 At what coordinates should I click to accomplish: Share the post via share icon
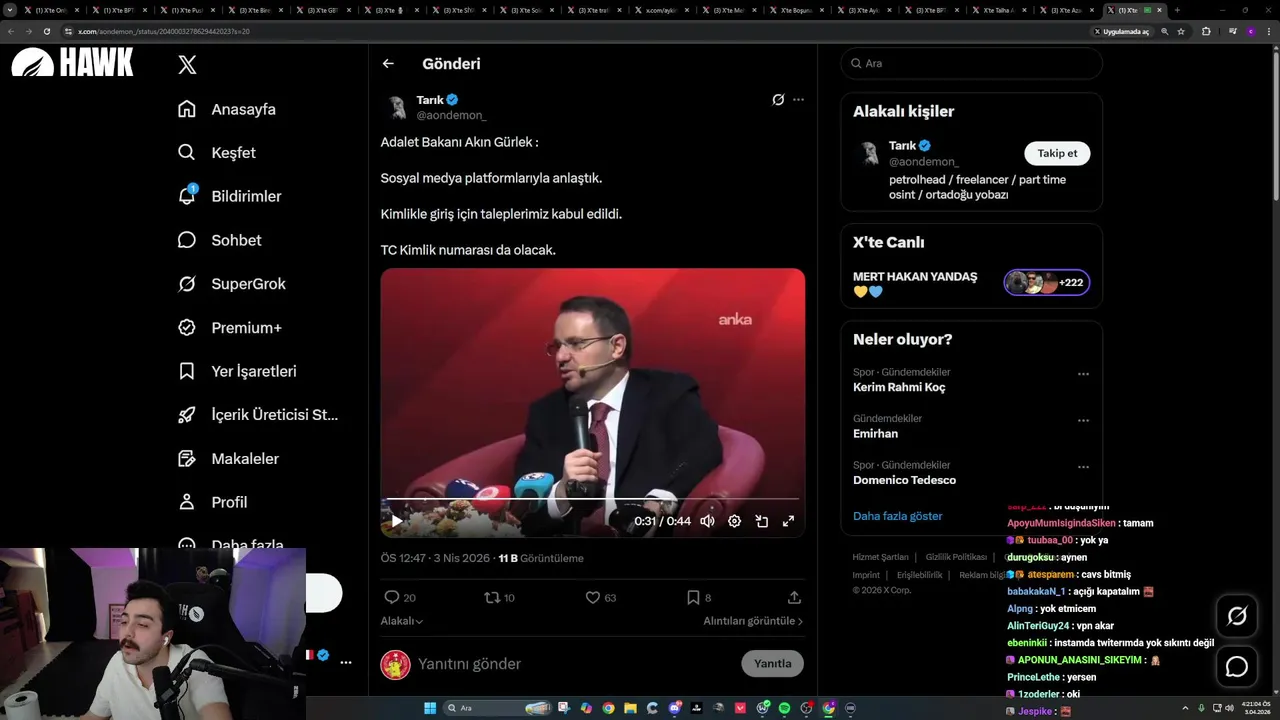(x=794, y=597)
